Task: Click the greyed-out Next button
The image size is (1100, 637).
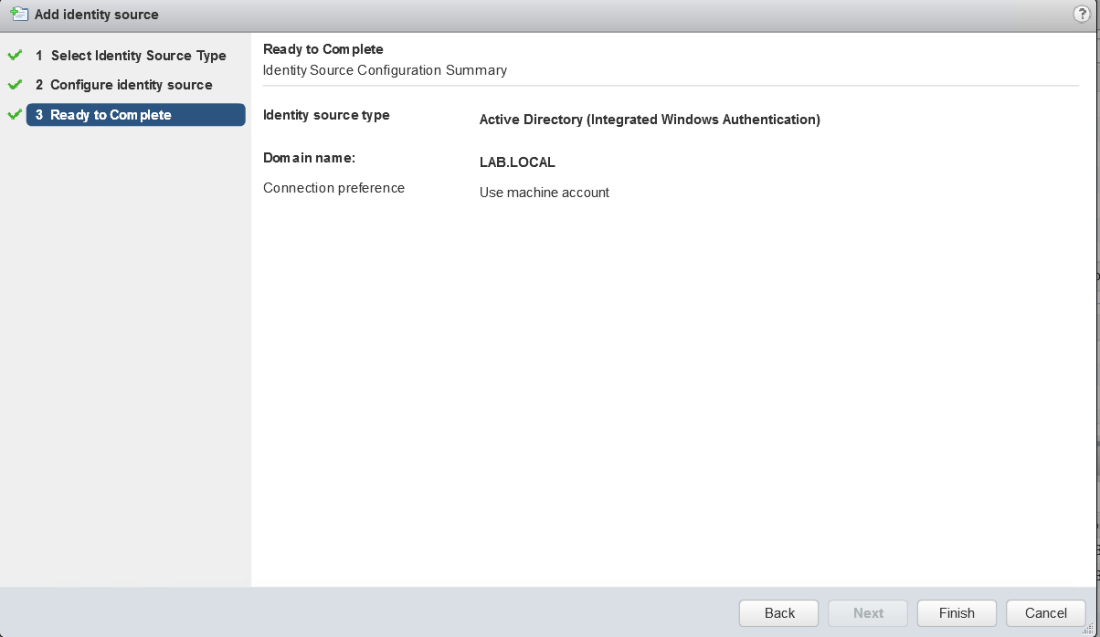Action: pyautogui.click(x=868, y=613)
